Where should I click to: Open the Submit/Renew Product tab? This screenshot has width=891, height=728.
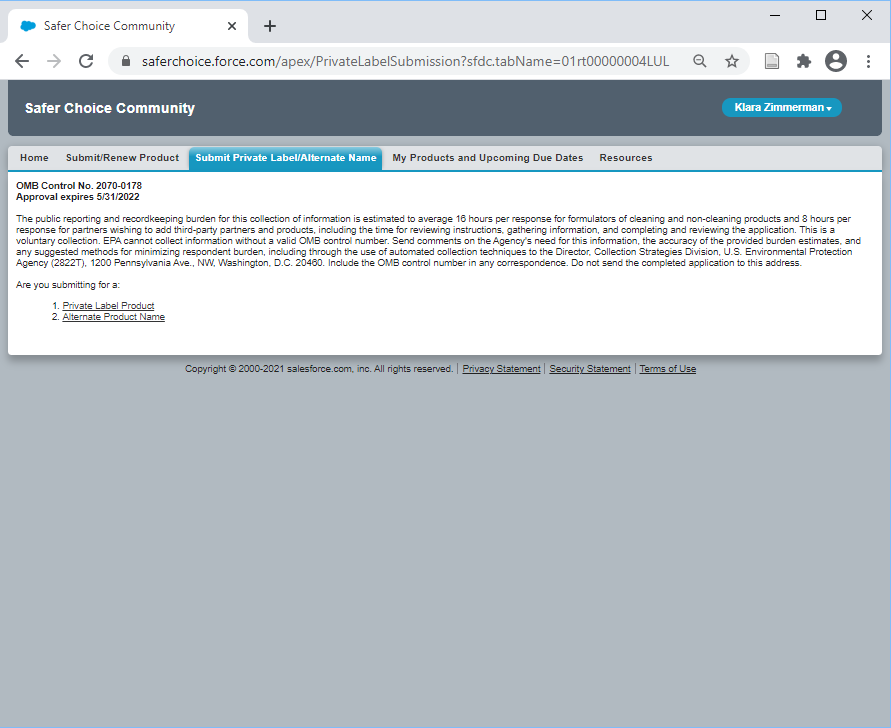pyautogui.click(x=122, y=158)
